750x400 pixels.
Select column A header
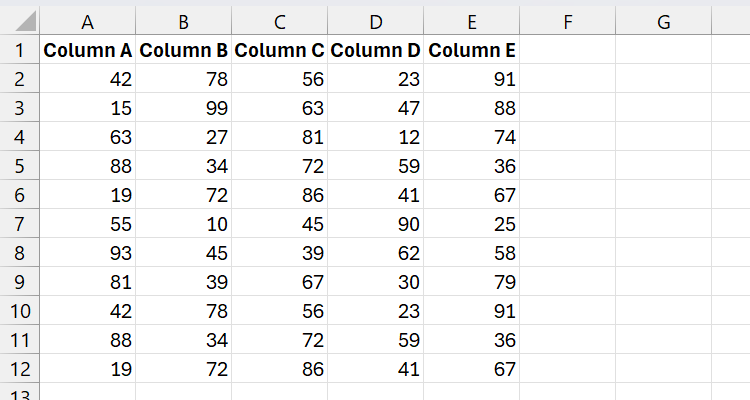coord(88,22)
